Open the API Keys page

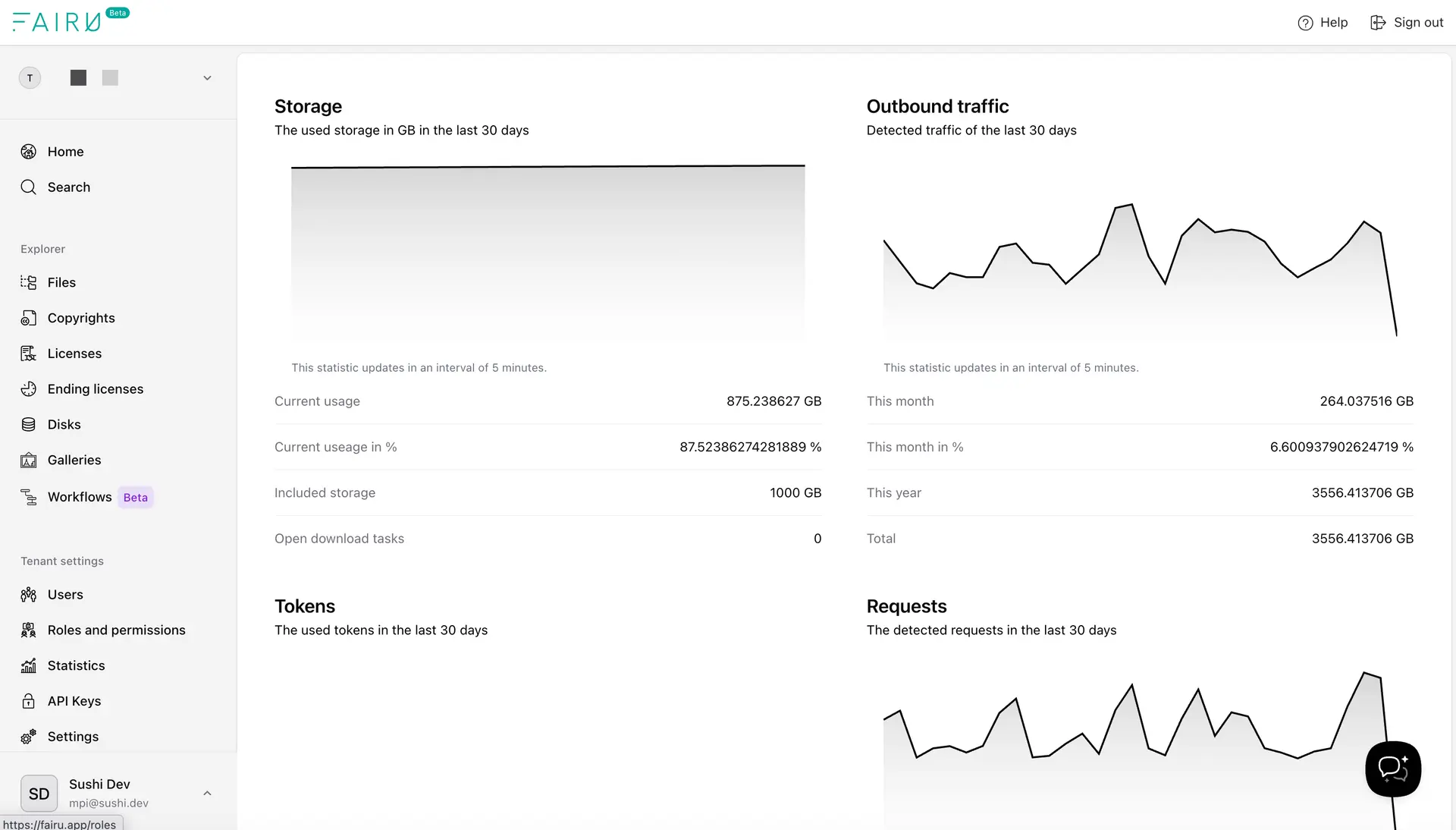pyautogui.click(x=74, y=701)
